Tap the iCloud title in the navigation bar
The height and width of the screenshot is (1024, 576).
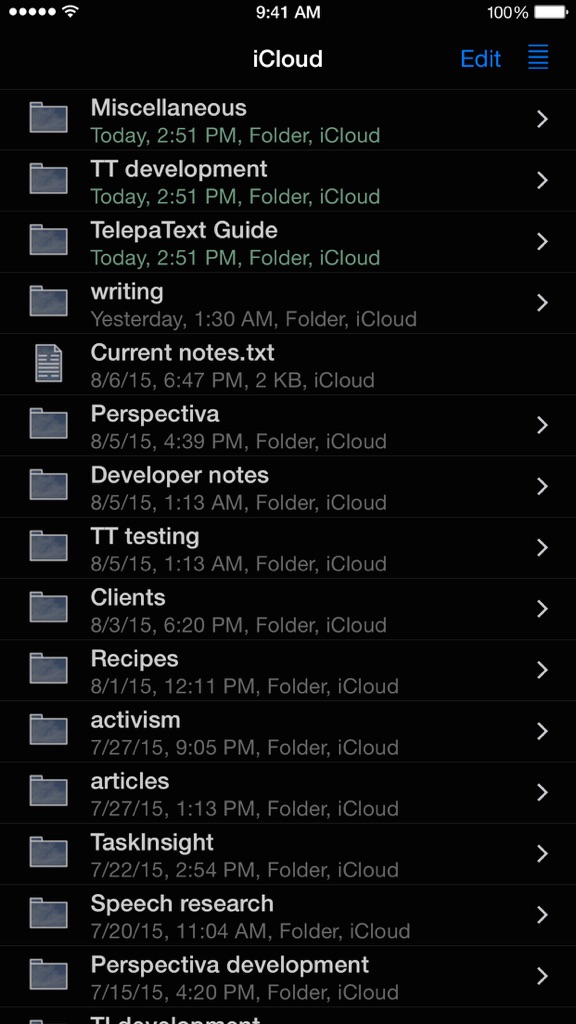[287, 59]
